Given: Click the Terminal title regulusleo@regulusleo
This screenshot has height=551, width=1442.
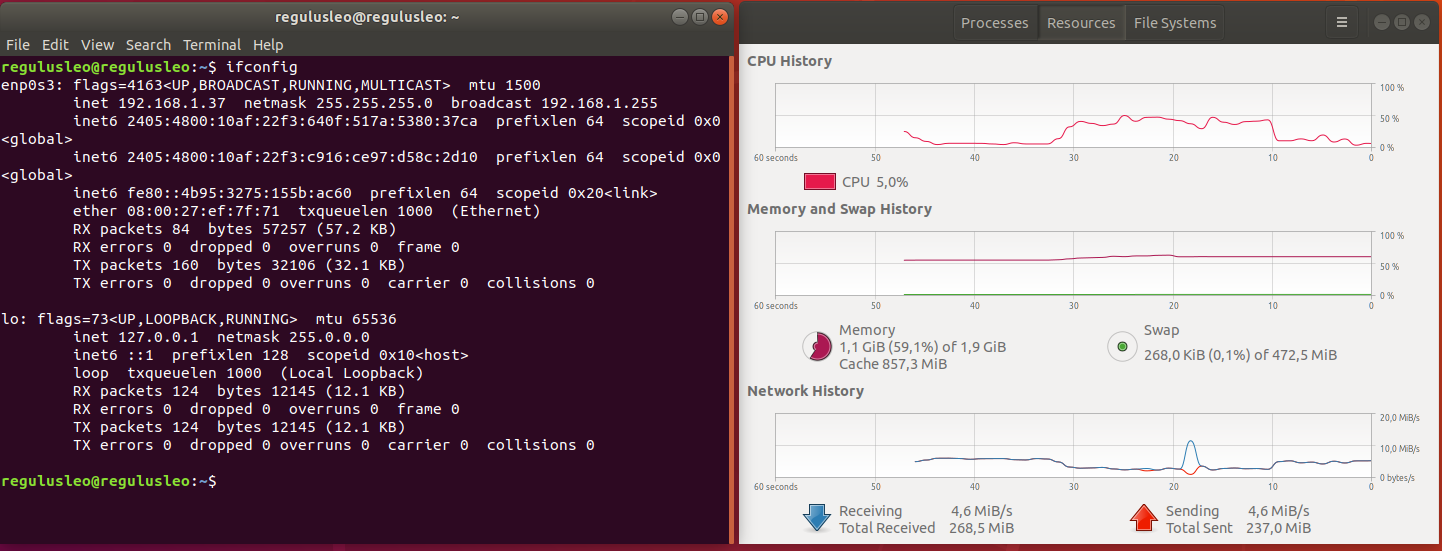Looking at the screenshot, I should point(367,17).
